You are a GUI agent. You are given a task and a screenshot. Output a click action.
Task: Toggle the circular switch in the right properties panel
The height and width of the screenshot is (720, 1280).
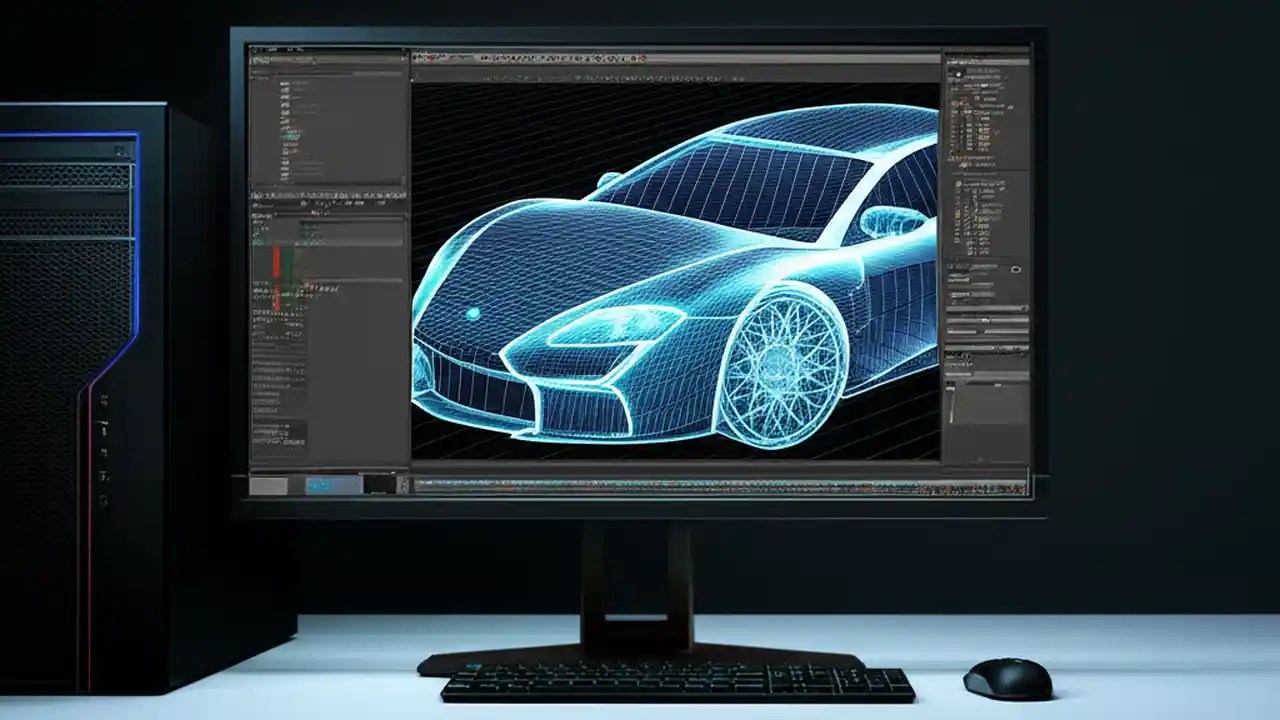1017,270
